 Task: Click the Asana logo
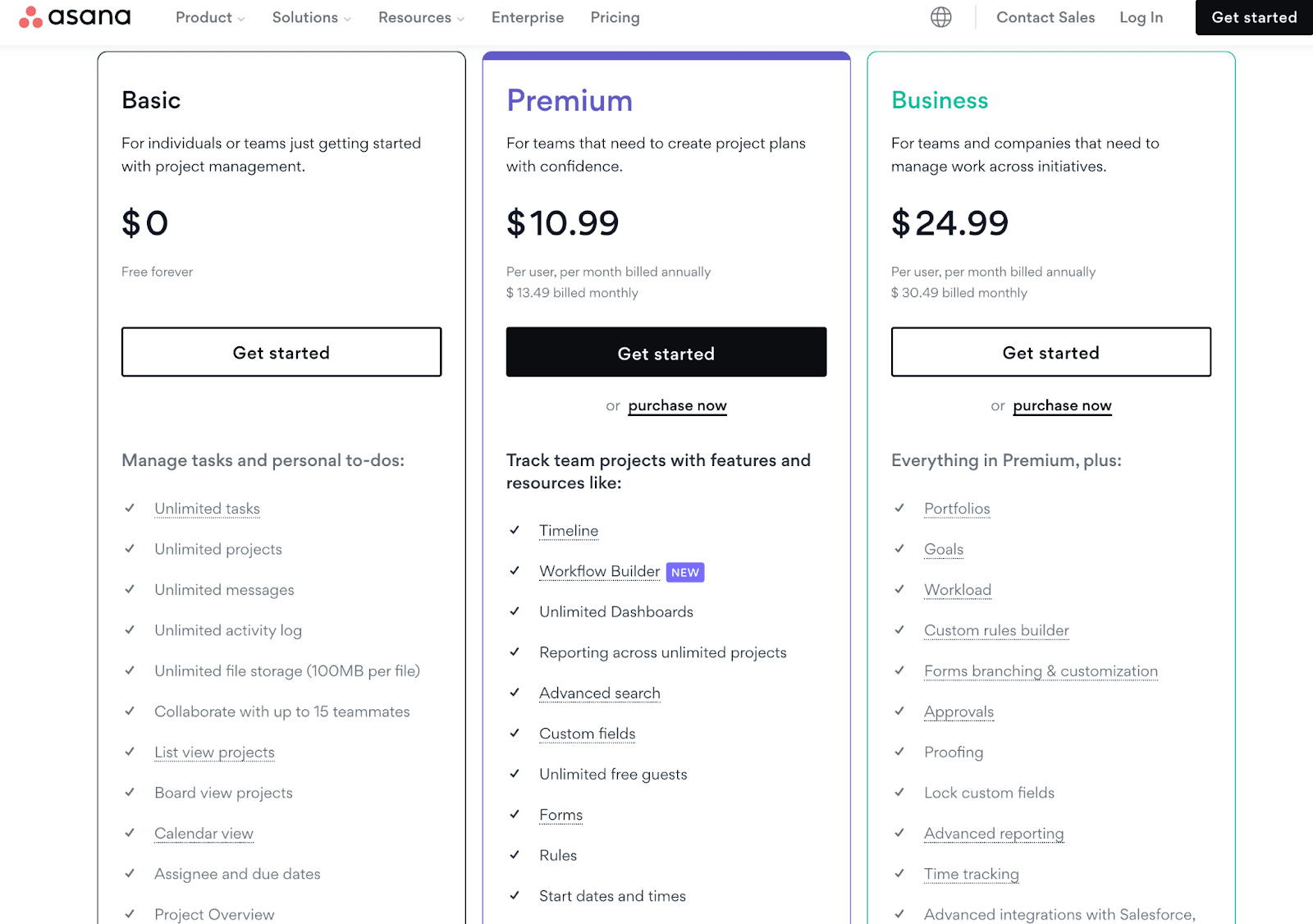75,17
